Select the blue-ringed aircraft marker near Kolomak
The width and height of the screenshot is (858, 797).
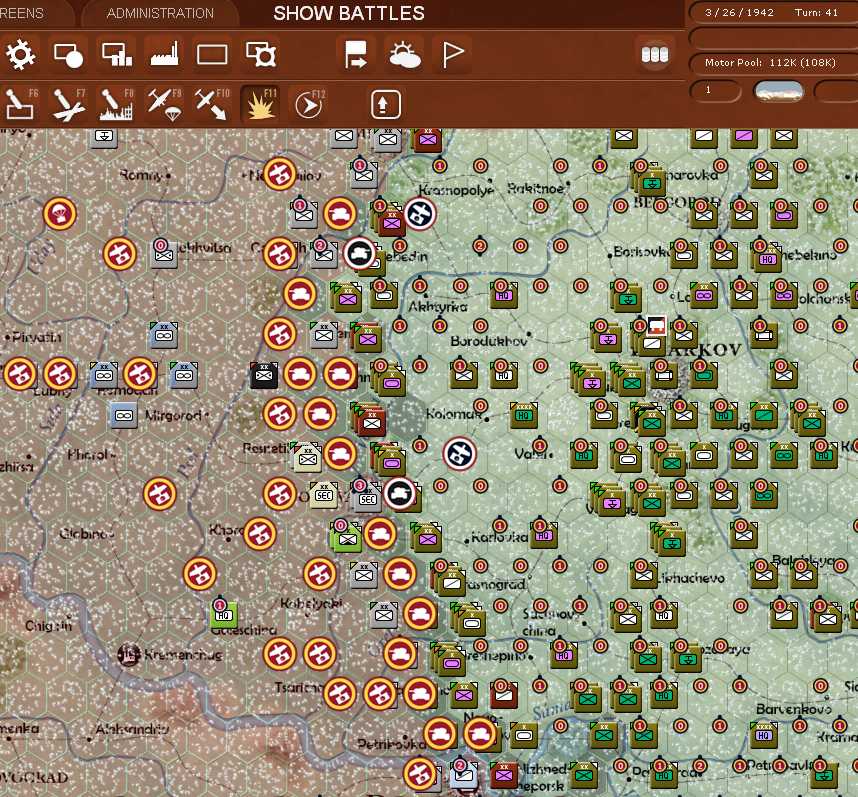pos(460,453)
